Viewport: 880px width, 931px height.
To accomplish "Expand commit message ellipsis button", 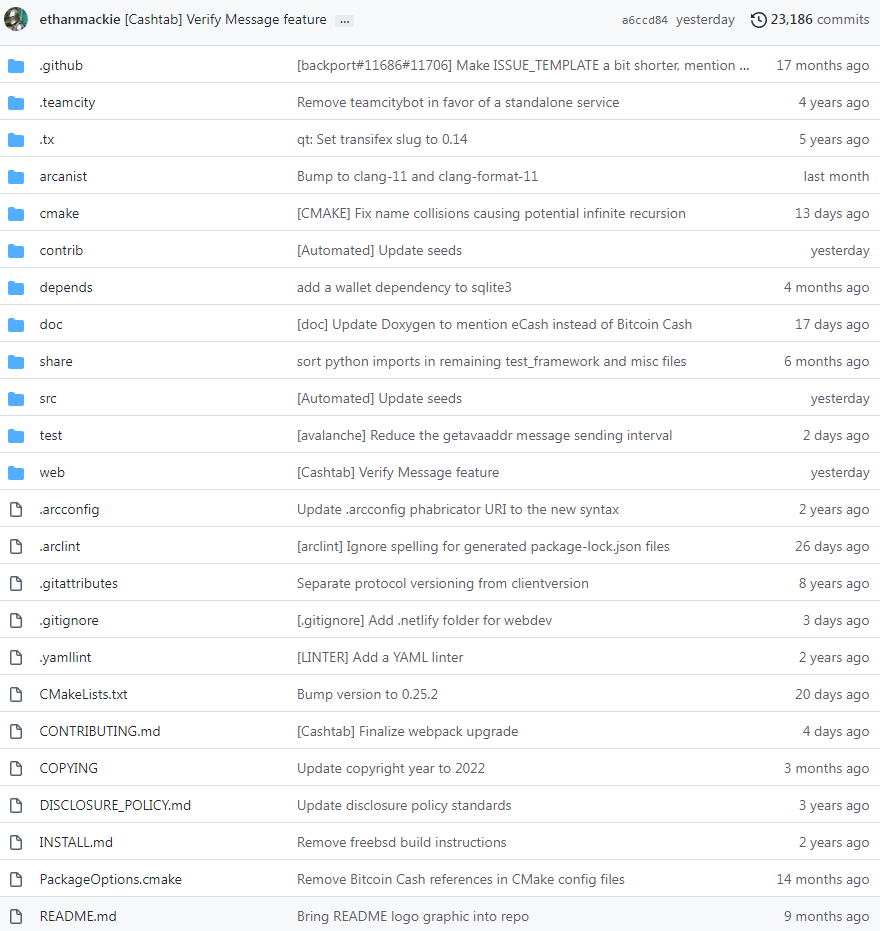I will 344,21.
